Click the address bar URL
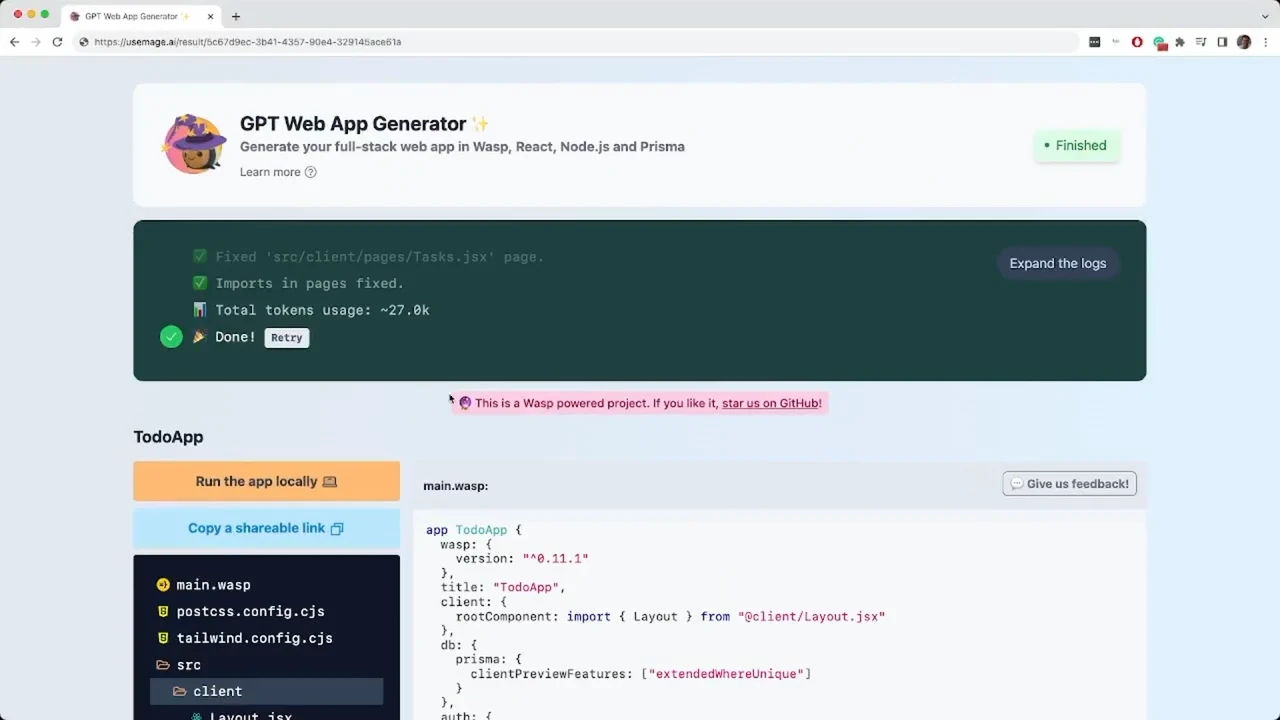The height and width of the screenshot is (720, 1280). point(248,42)
